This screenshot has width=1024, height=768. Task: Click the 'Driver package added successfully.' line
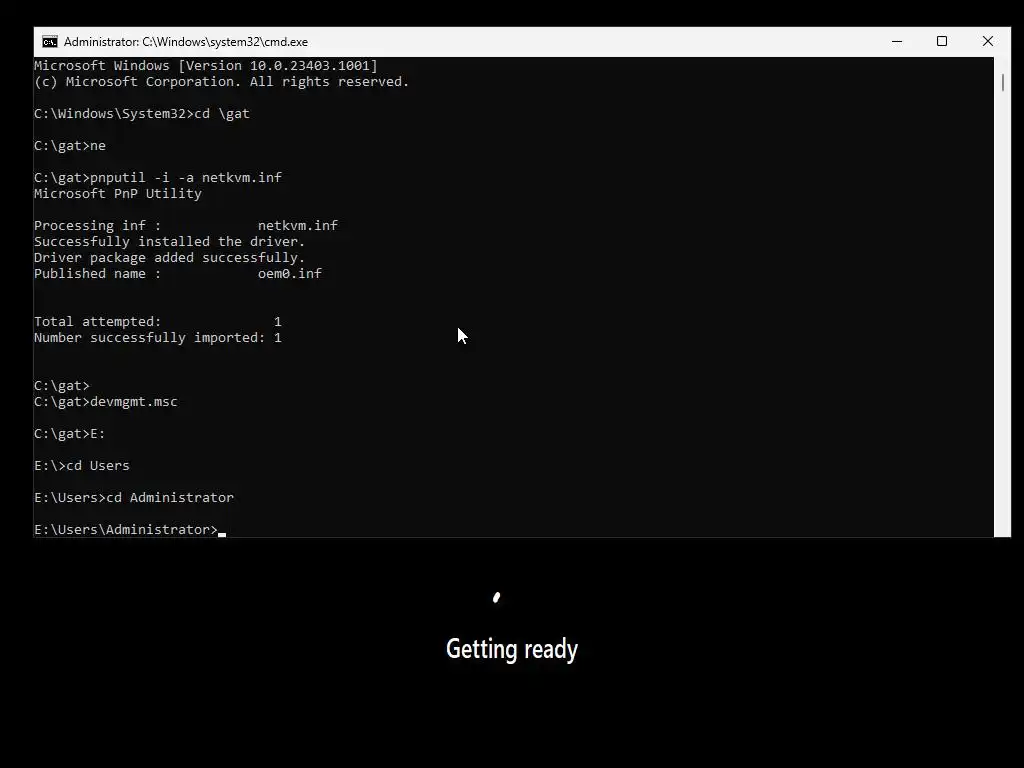(170, 257)
